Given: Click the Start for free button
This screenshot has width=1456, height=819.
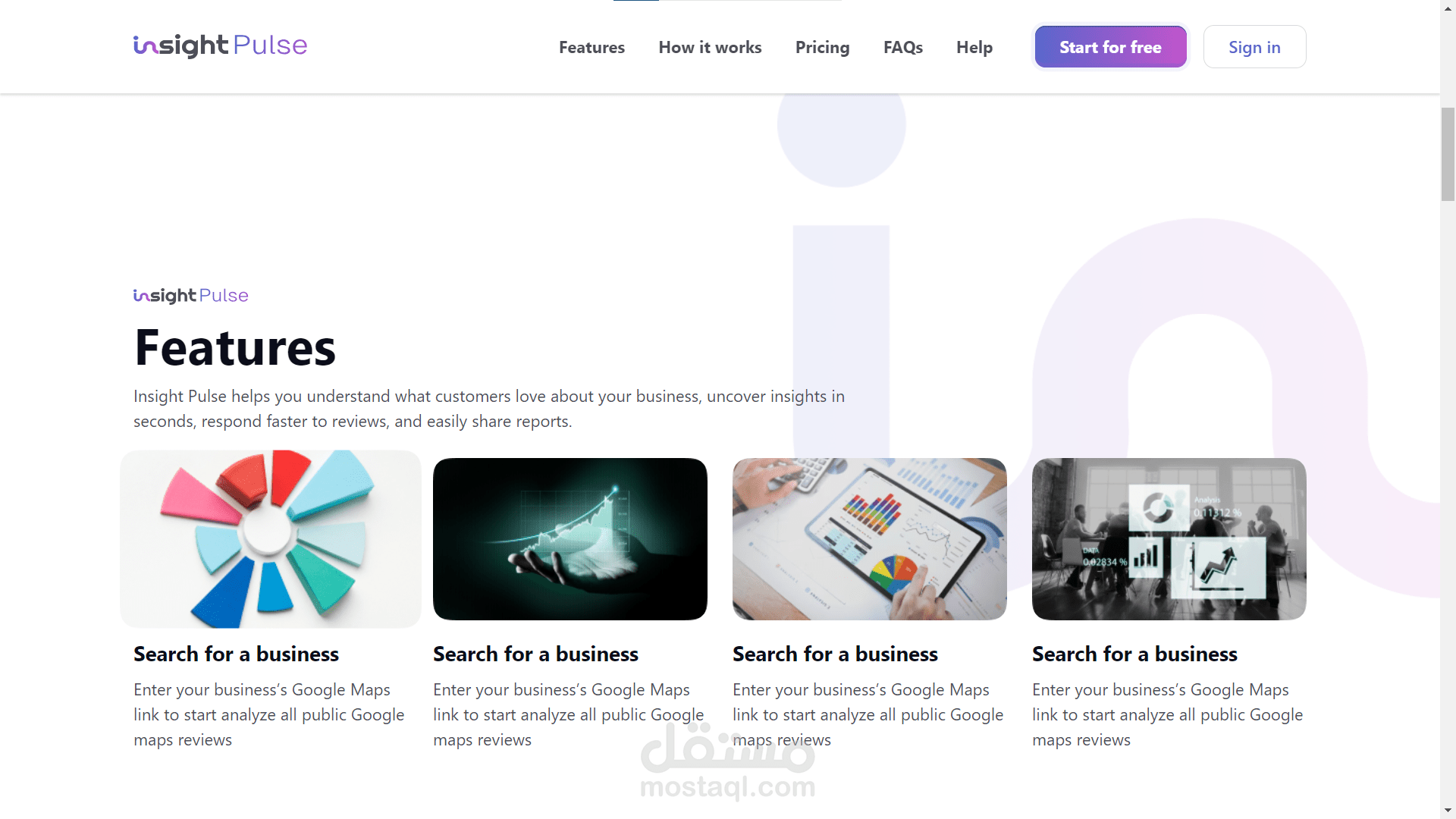Looking at the screenshot, I should [x=1110, y=47].
